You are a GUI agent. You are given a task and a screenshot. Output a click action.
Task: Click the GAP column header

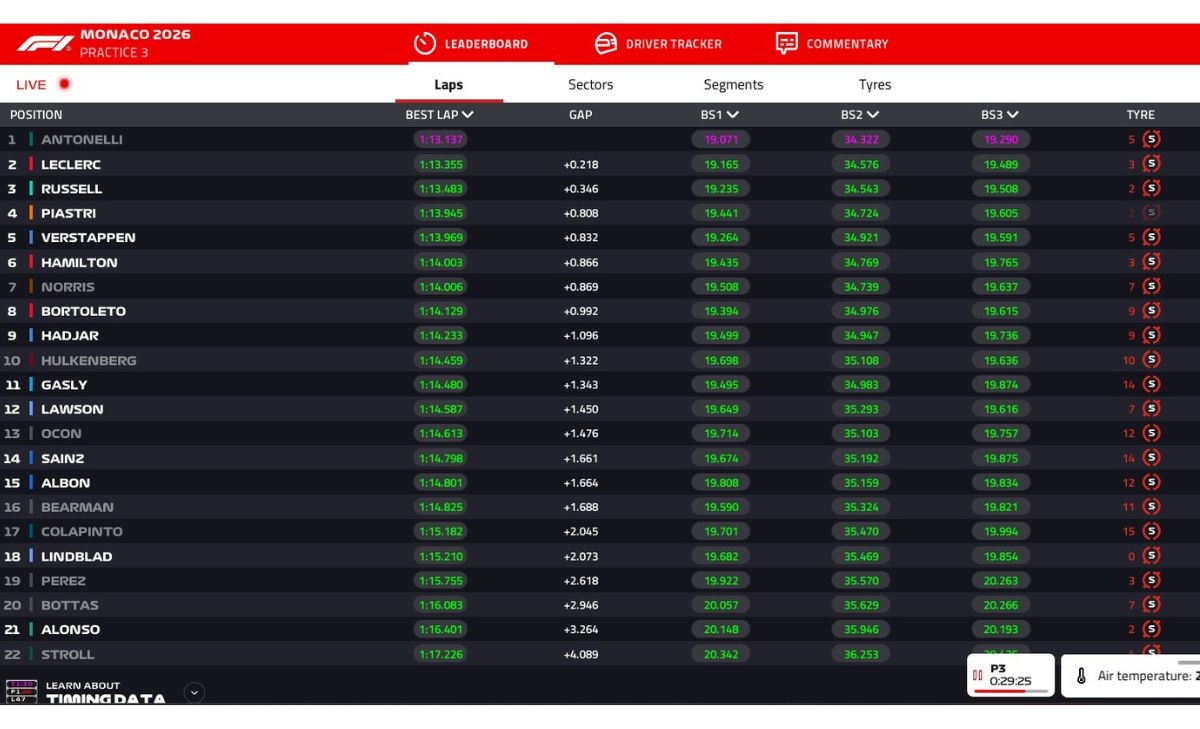[x=581, y=115]
